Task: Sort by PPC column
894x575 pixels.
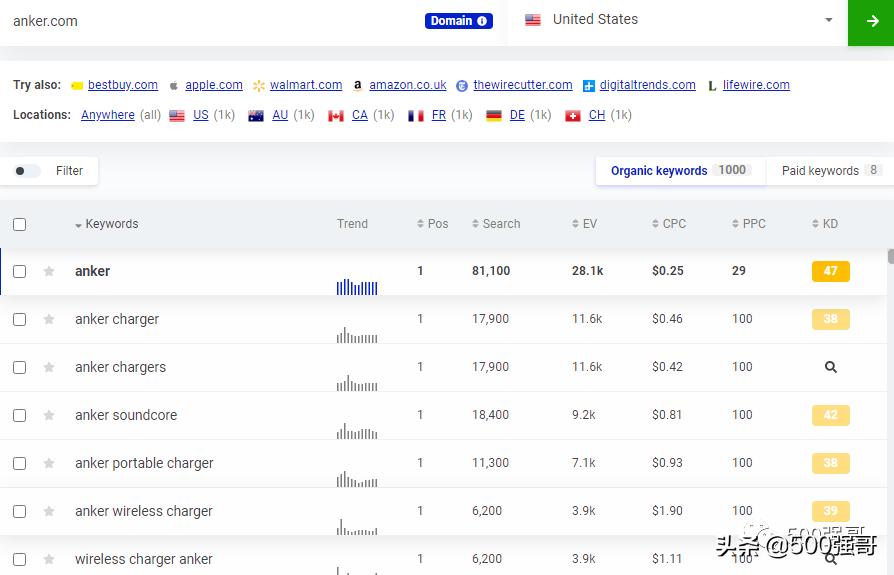Action: pos(749,224)
